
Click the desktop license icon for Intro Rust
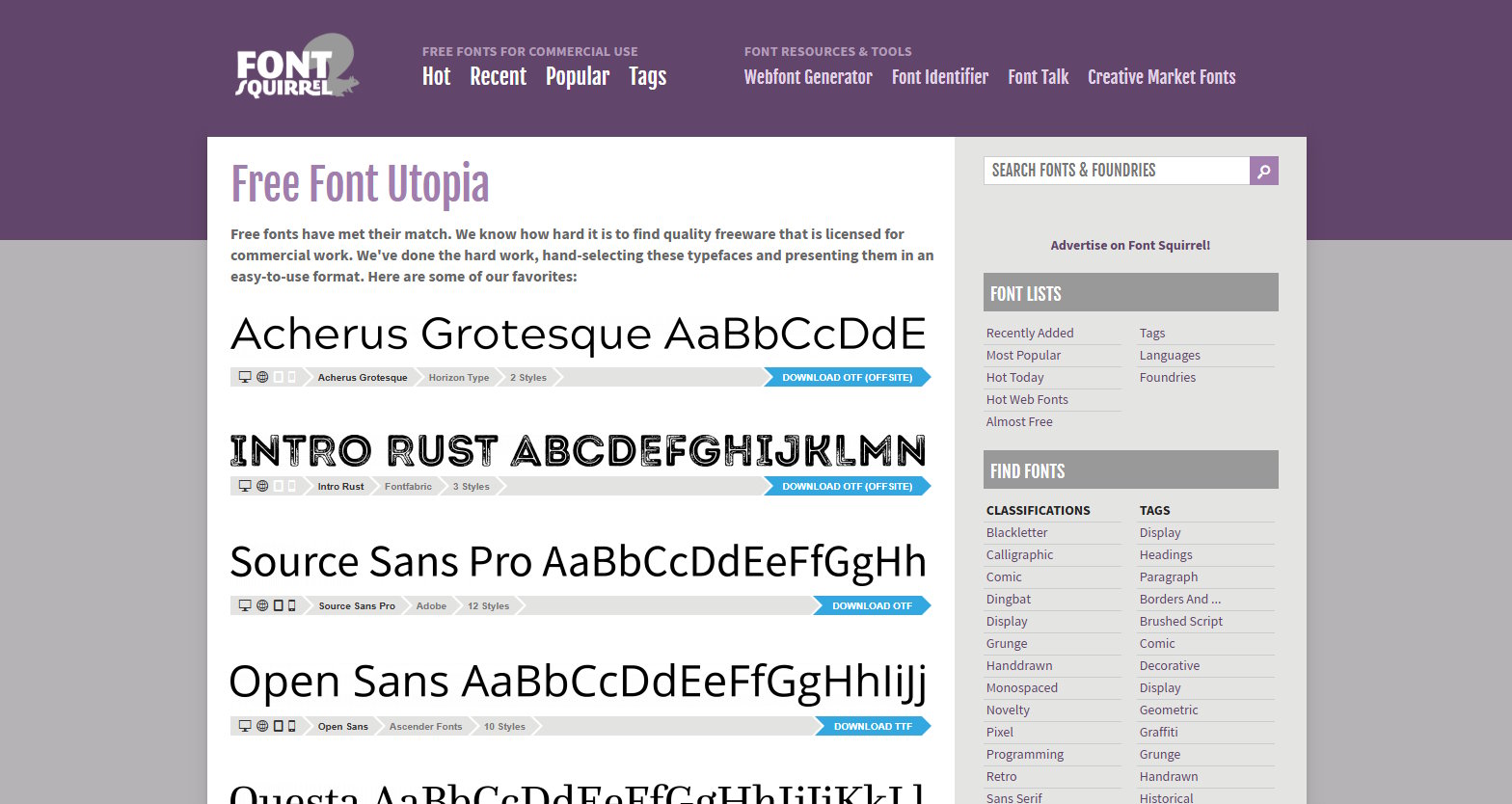(245, 486)
